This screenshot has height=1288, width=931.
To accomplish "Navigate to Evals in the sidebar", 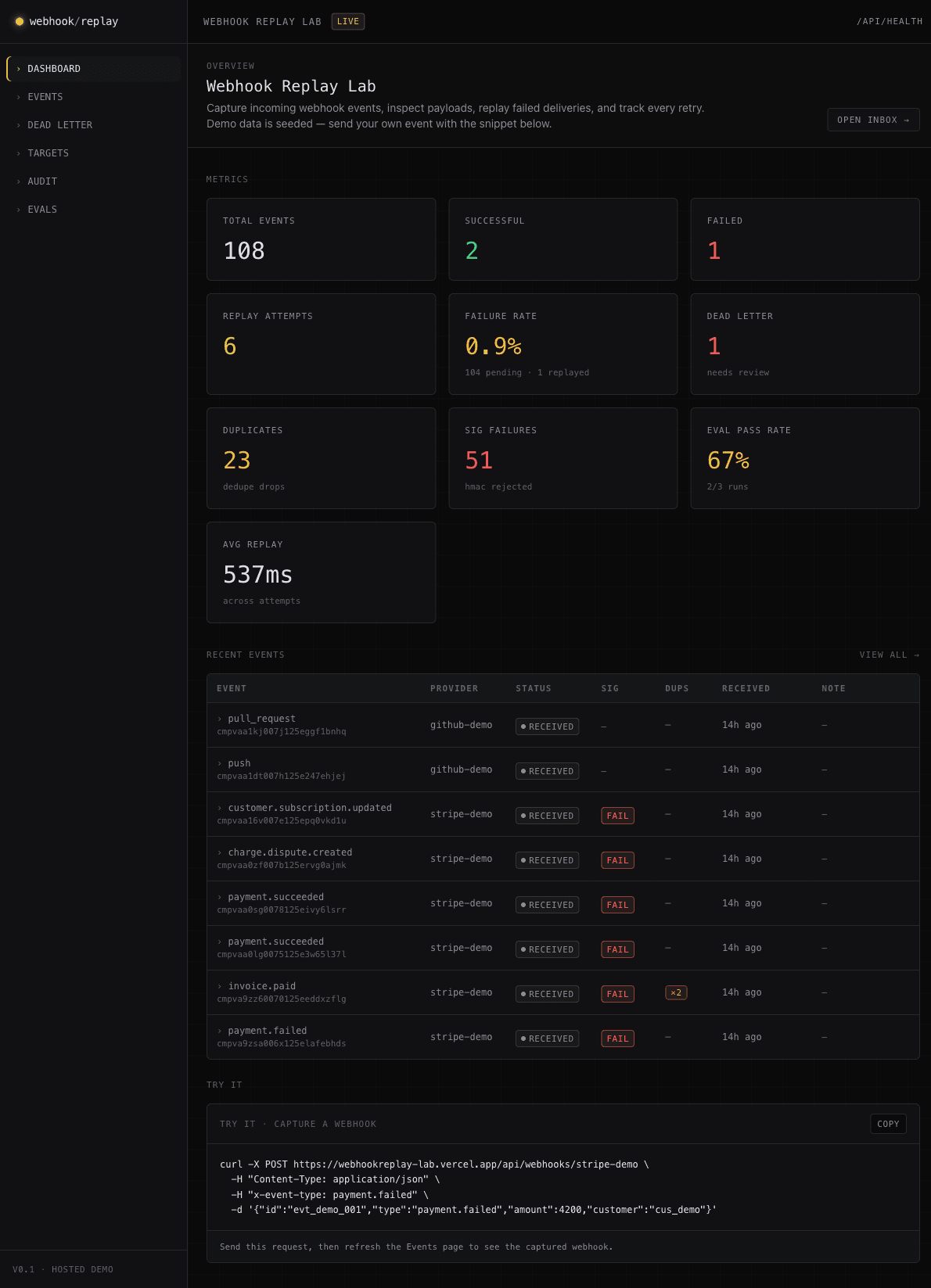I will pos(94,210).
